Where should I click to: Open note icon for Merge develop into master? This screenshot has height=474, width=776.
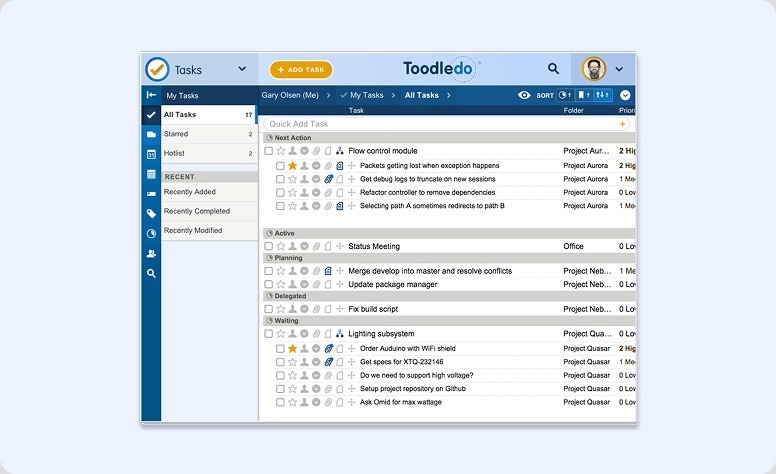pyautogui.click(x=328, y=271)
